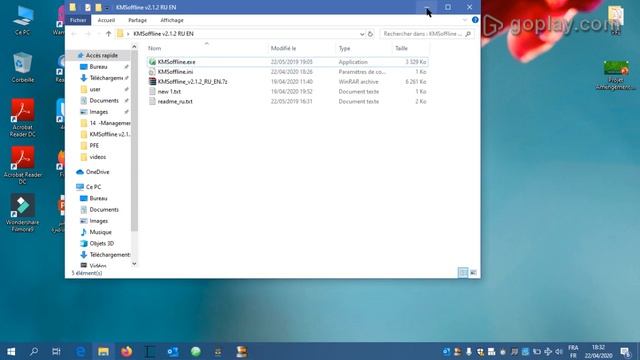Open pinned Documents under Accès rapide
This screenshot has height=360, width=640.
point(104,100)
